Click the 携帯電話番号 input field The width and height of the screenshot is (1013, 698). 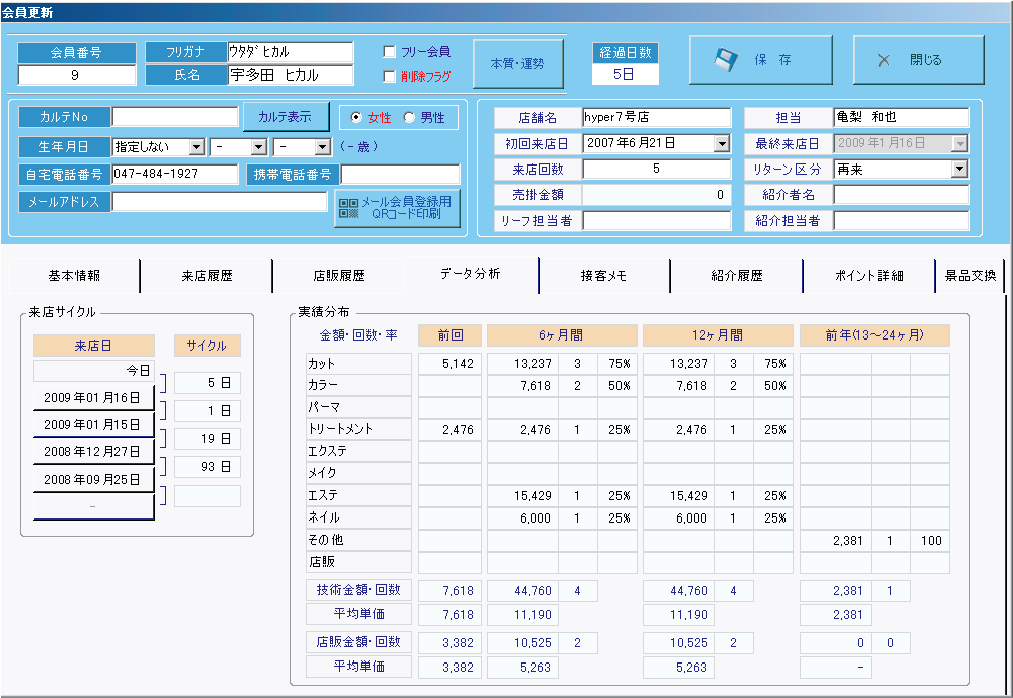tap(400, 175)
